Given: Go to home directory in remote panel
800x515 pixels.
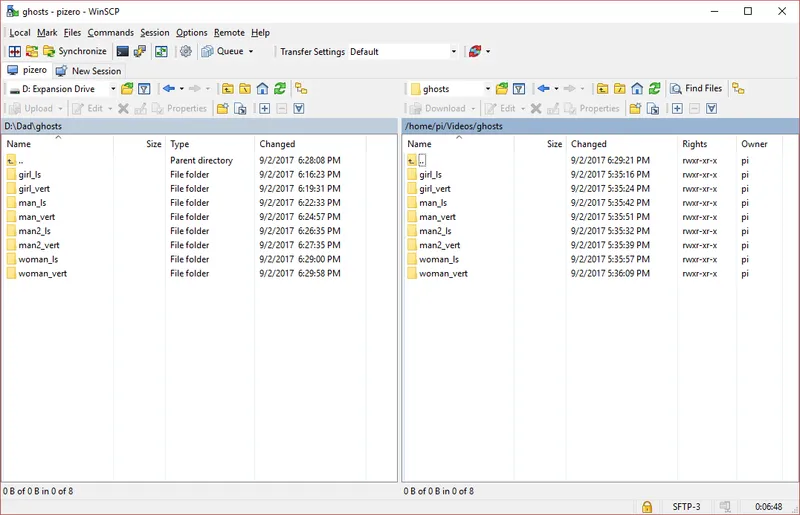Looking at the screenshot, I should (x=636, y=89).
